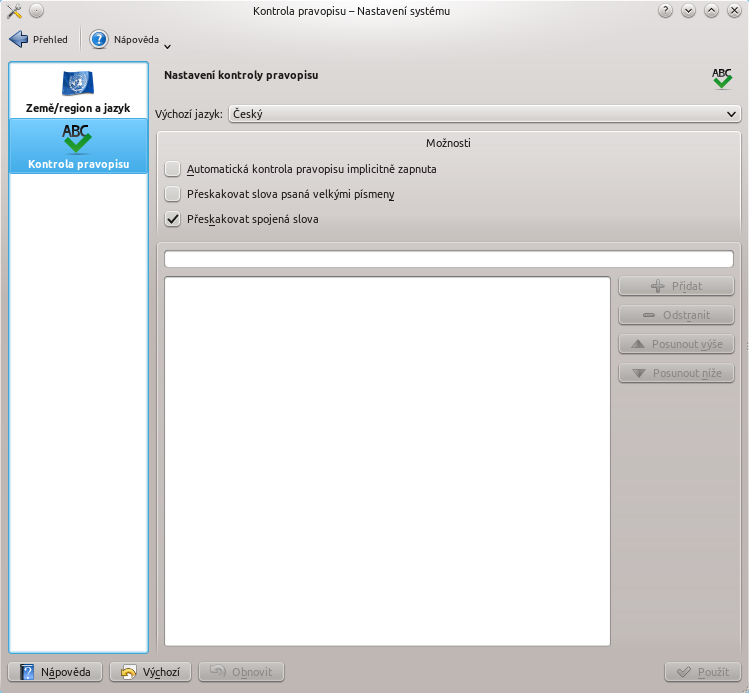This screenshot has width=749, height=693.
Task: Click Posunout výše button
Action: (676, 344)
